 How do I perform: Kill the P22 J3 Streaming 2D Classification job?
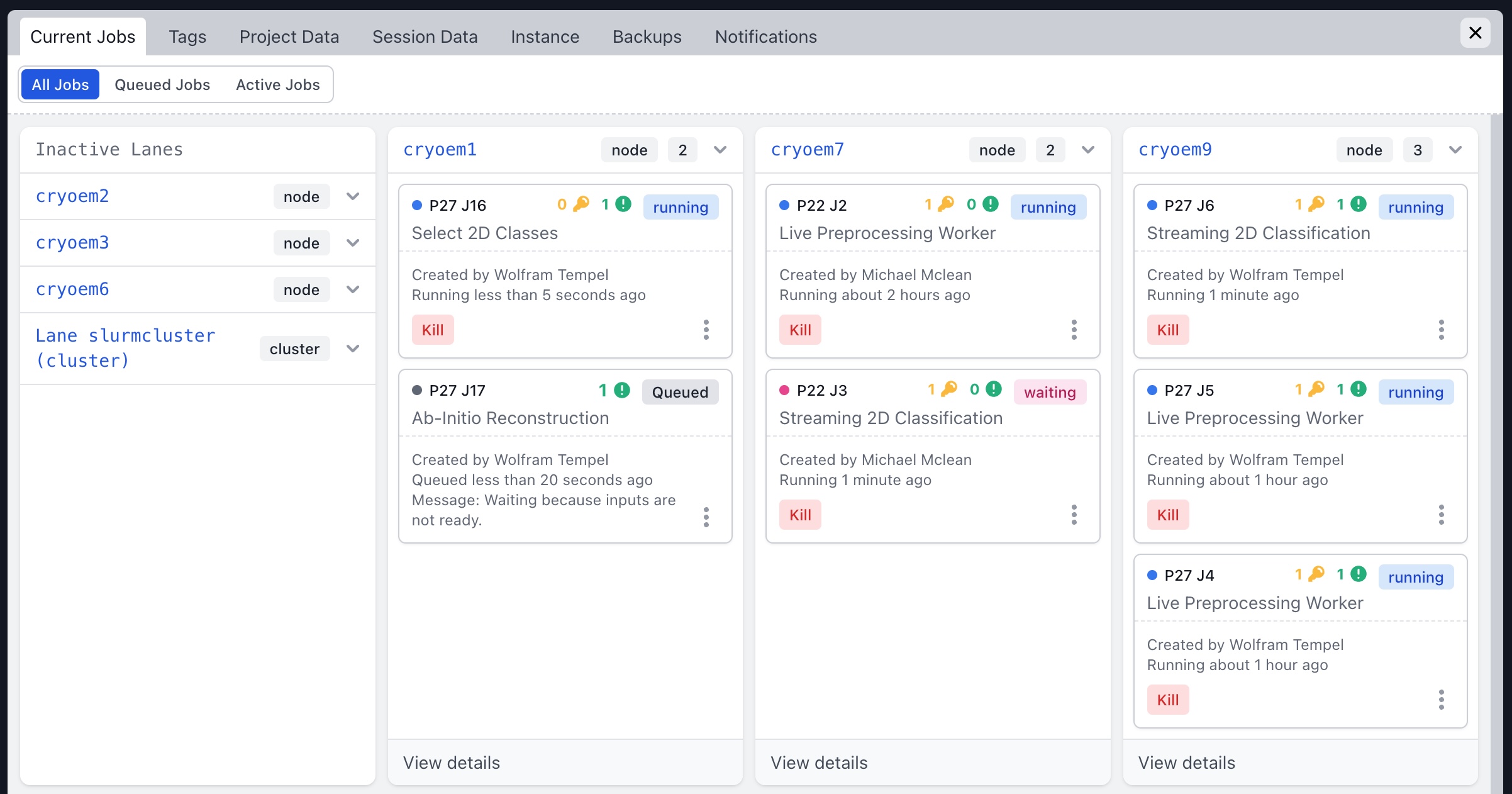pos(800,515)
